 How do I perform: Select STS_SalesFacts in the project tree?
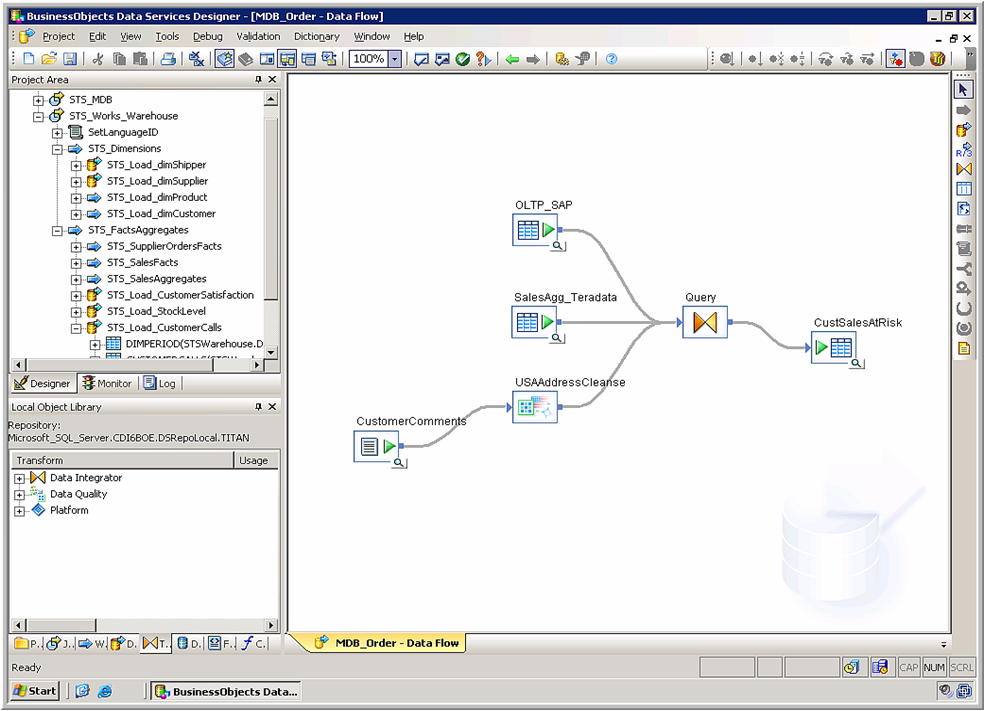[142, 262]
